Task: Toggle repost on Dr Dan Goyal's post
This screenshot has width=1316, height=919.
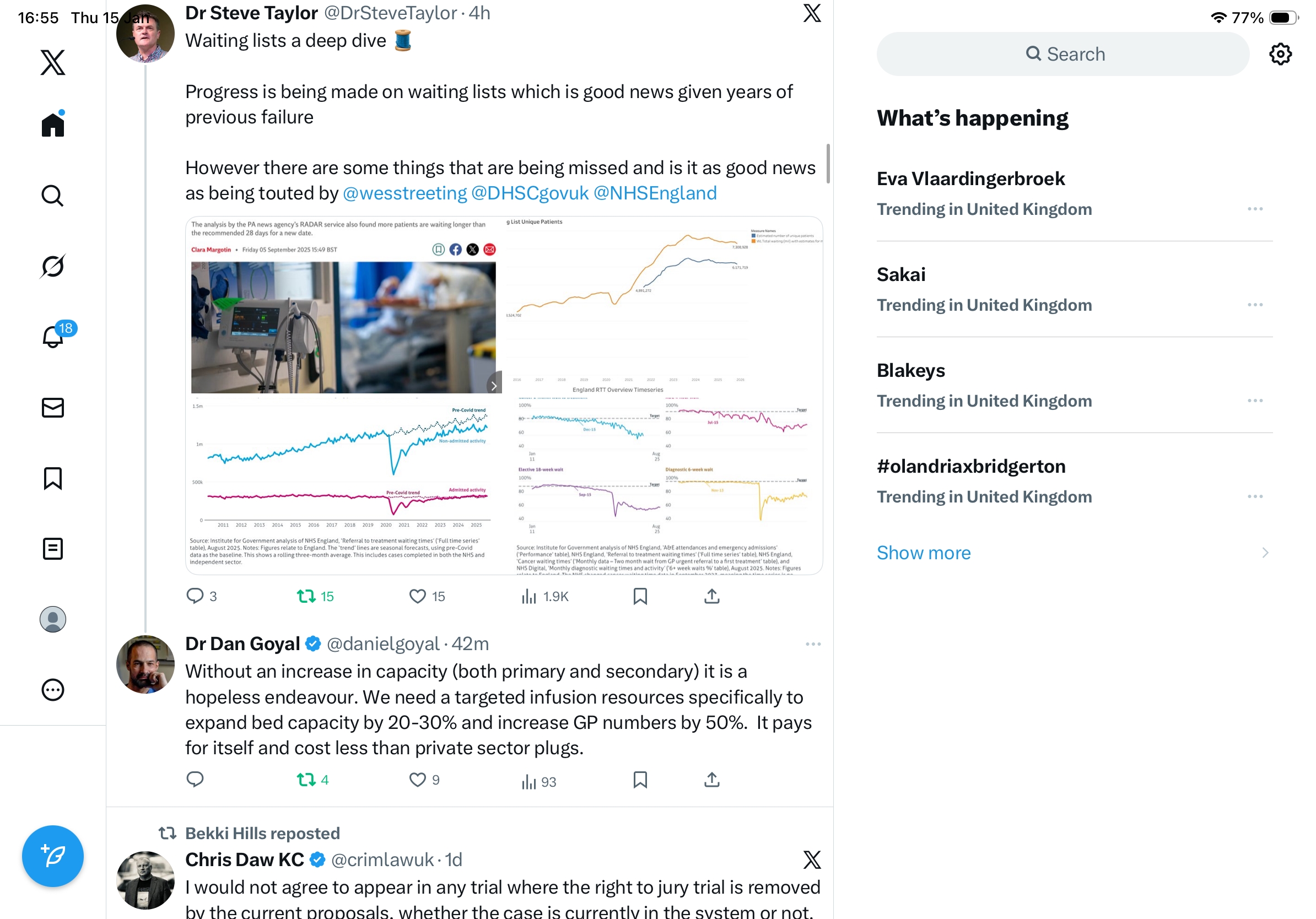Action: pos(306,780)
